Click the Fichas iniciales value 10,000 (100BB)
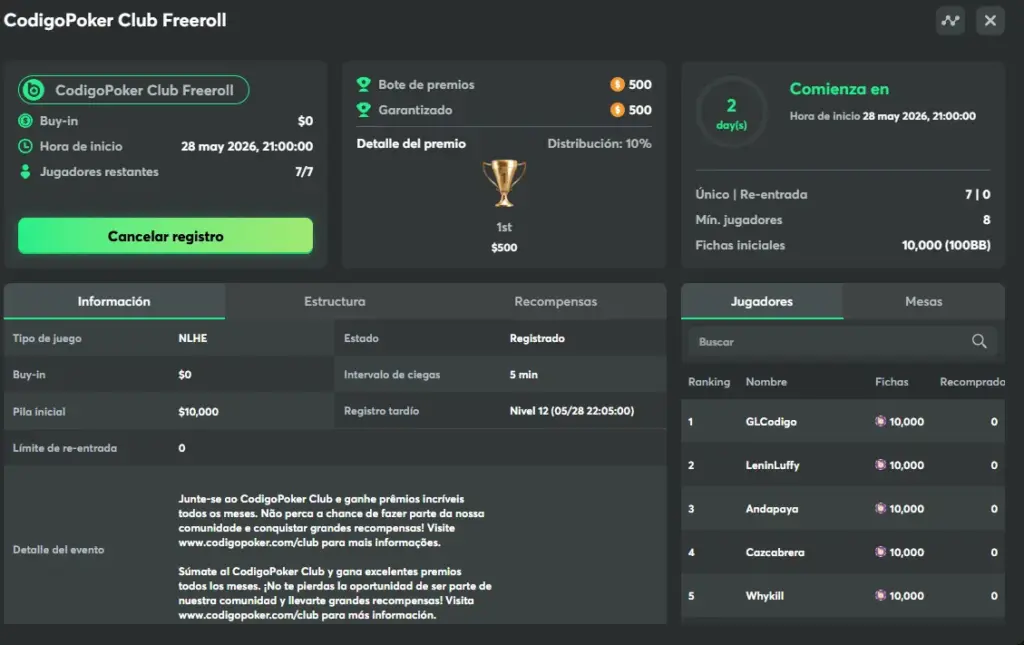This screenshot has width=1024, height=645. tap(946, 245)
